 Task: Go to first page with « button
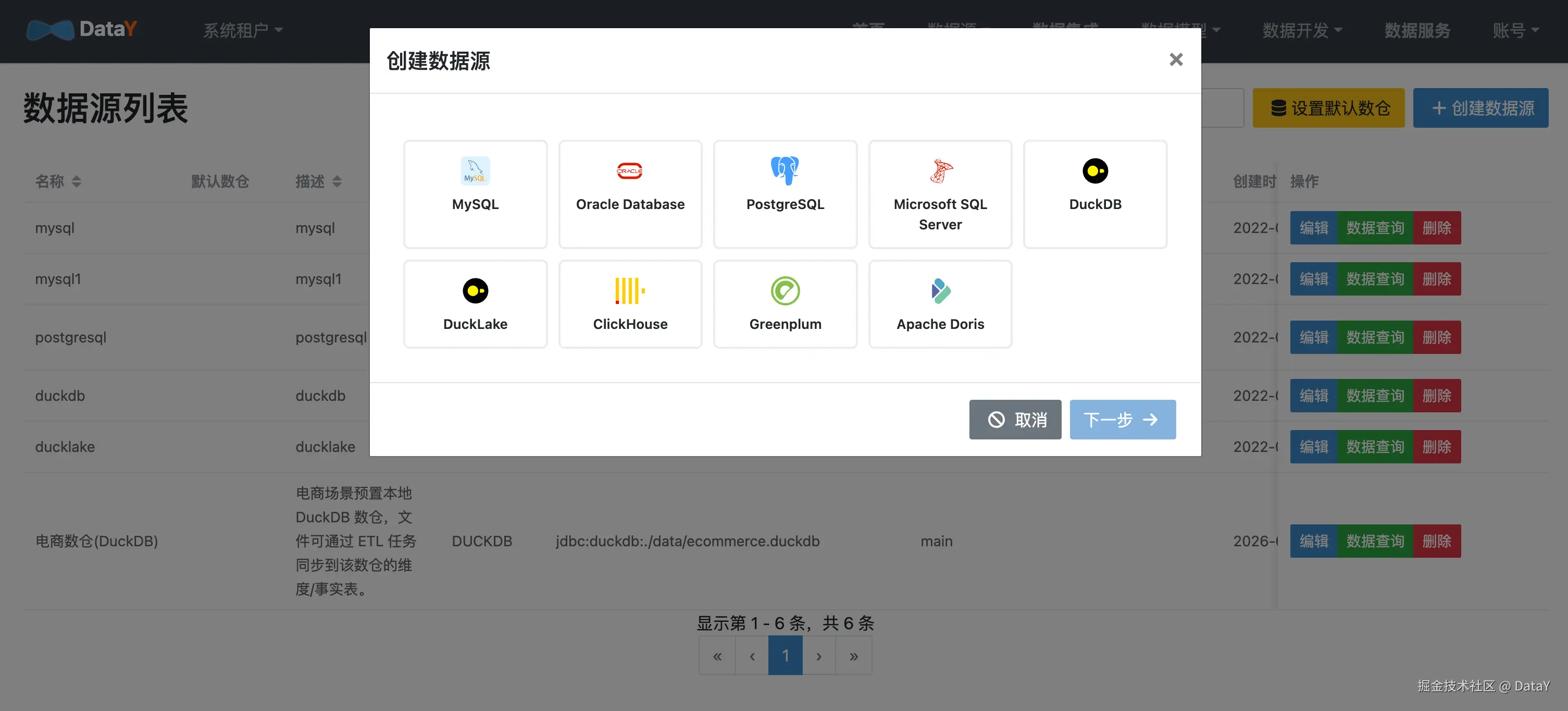tap(717, 656)
